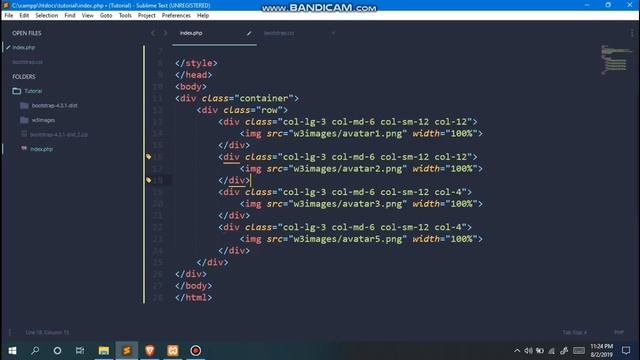Screen dimensions: 640x360
Task: Show hidden system tray icons
Action: point(517,351)
